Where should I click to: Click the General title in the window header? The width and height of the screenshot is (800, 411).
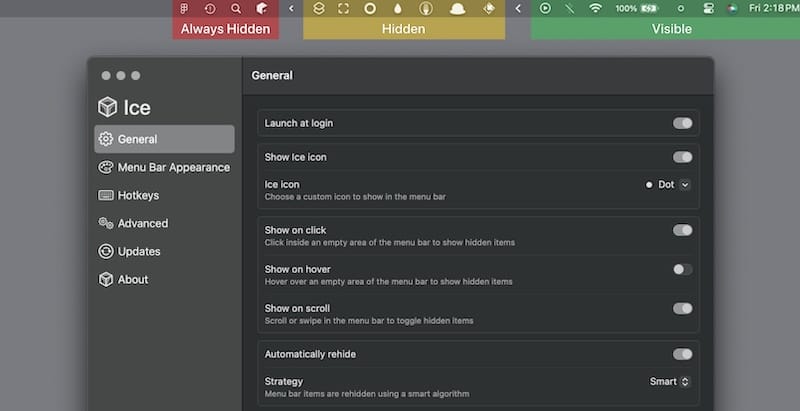pyautogui.click(x=272, y=75)
